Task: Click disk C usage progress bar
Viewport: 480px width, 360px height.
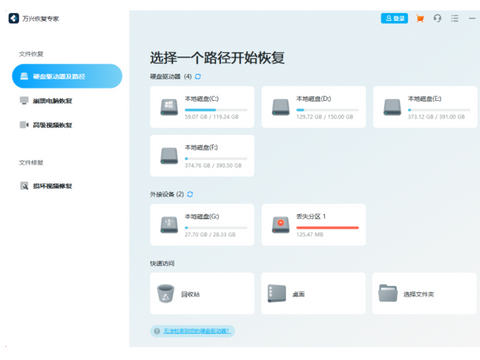Action: point(216,110)
